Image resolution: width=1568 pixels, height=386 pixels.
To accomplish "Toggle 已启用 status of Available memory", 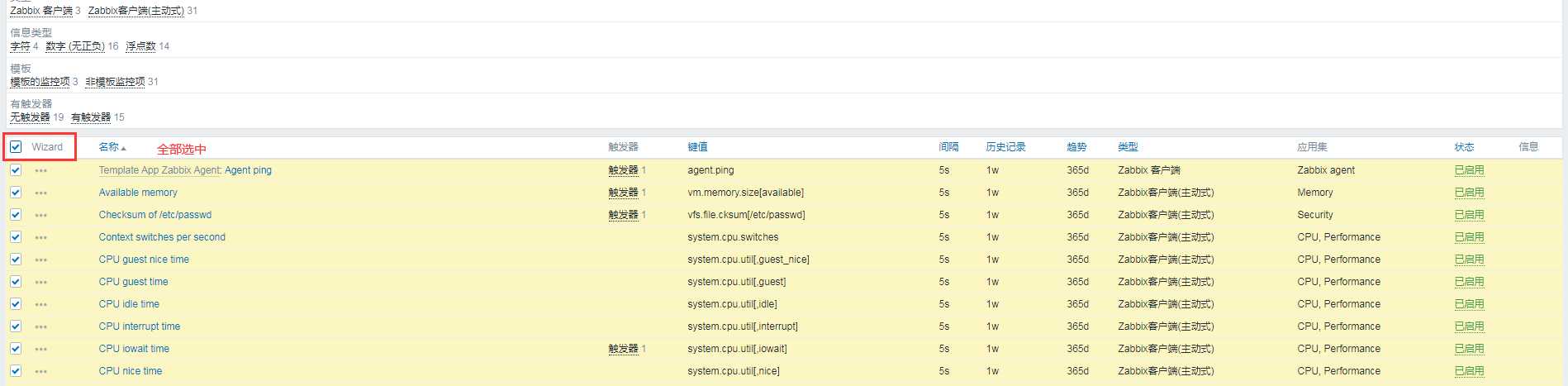I will [x=1469, y=193].
